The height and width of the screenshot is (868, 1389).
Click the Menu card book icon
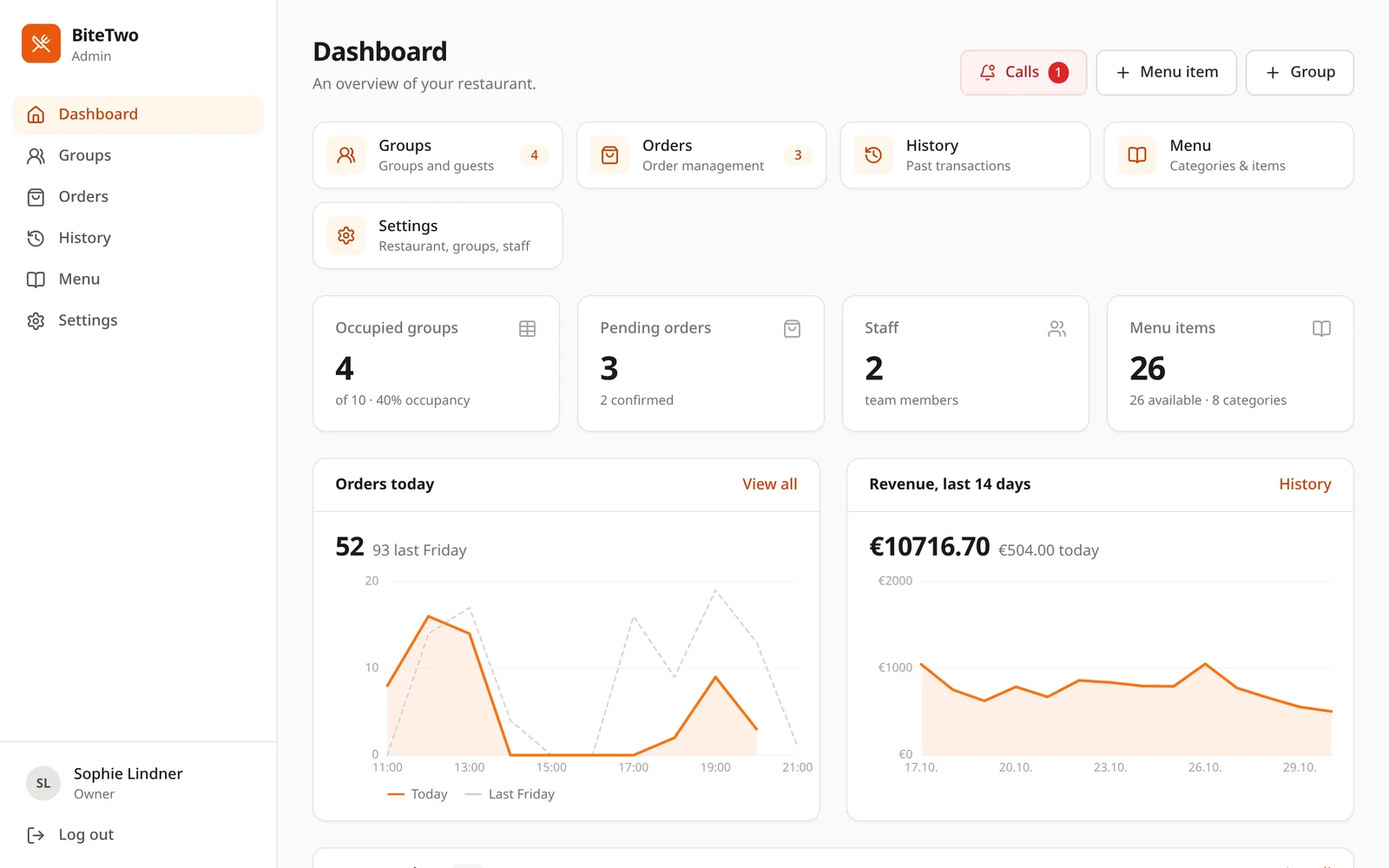tap(1137, 155)
